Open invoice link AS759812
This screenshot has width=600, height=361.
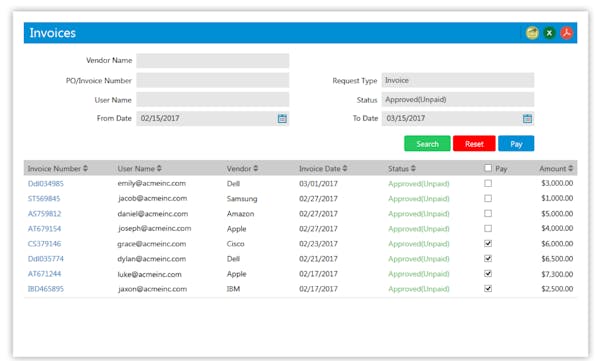(44, 214)
